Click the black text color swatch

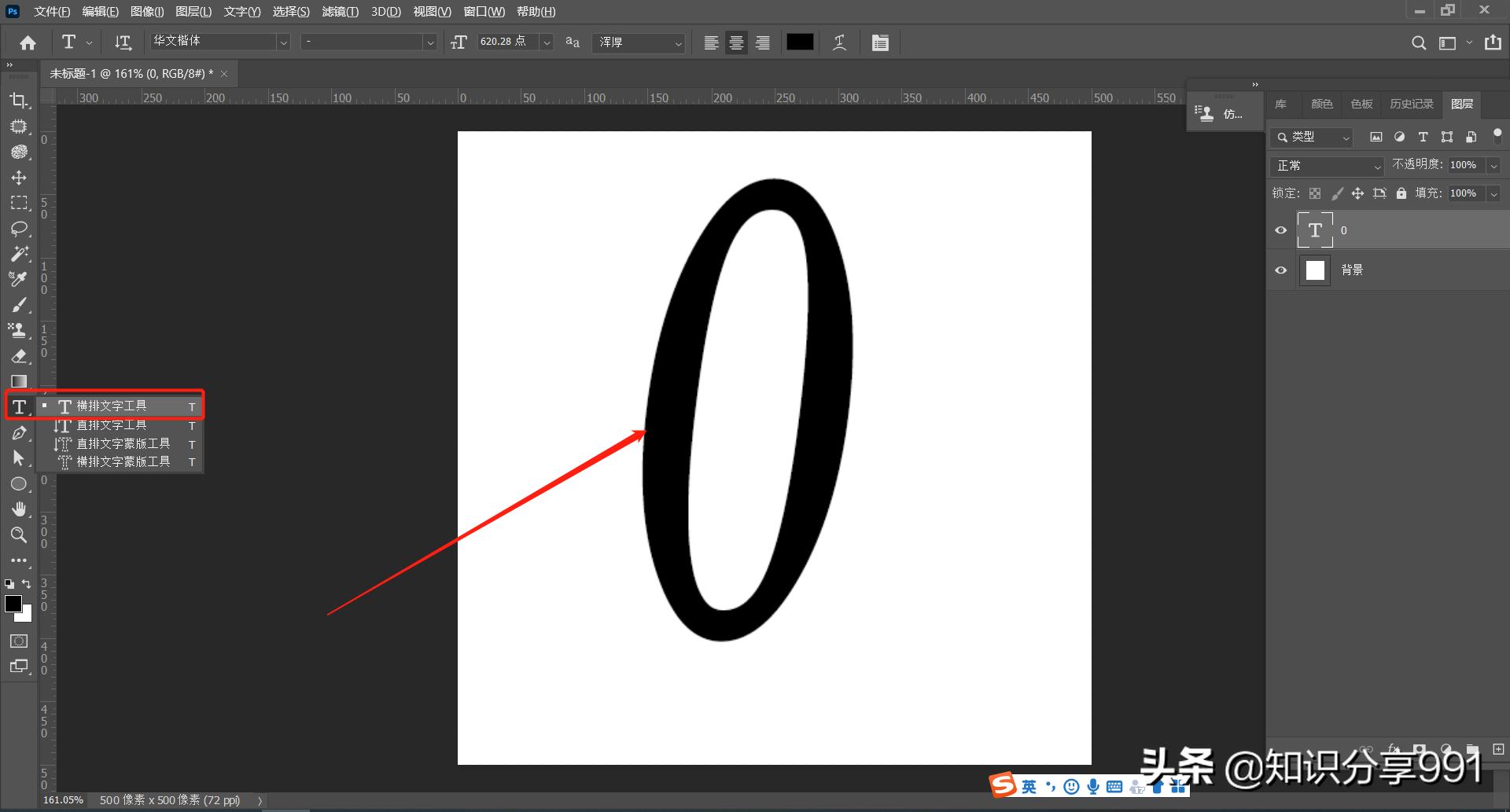(800, 42)
